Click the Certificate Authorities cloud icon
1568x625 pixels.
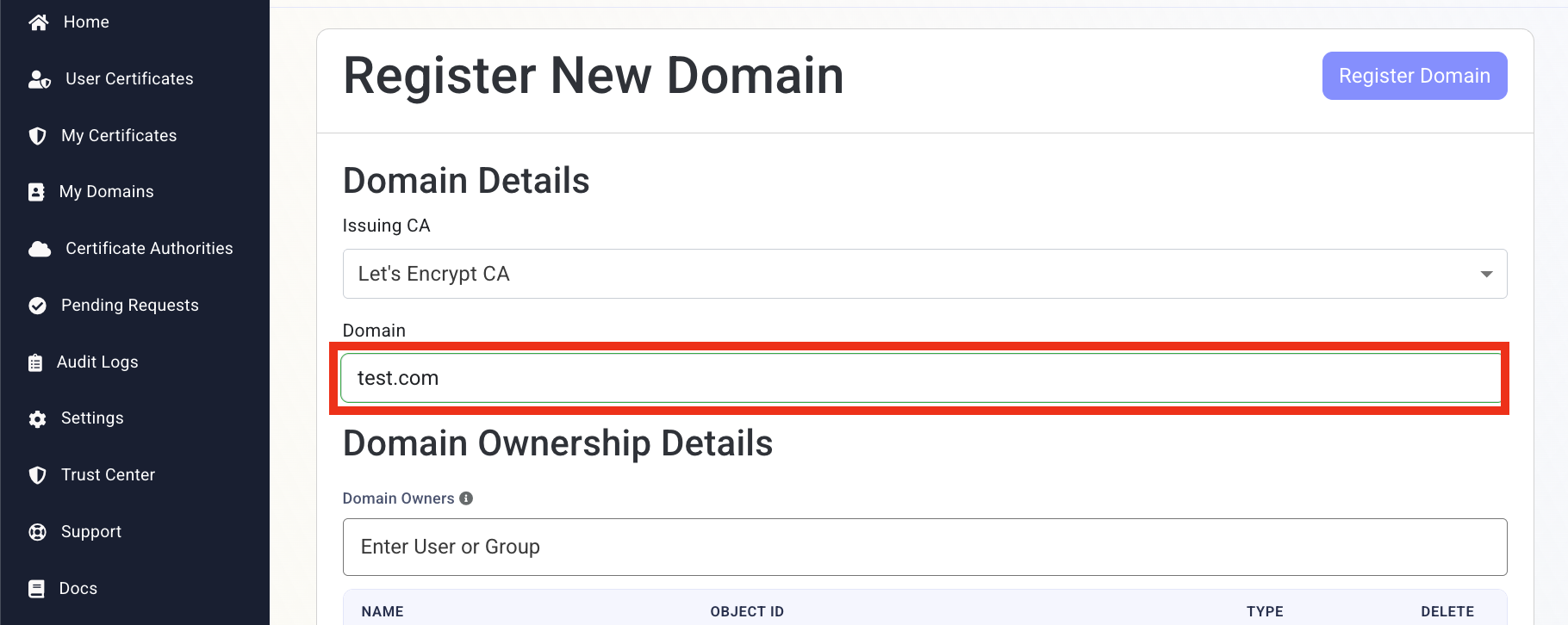click(x=40, y=249)
